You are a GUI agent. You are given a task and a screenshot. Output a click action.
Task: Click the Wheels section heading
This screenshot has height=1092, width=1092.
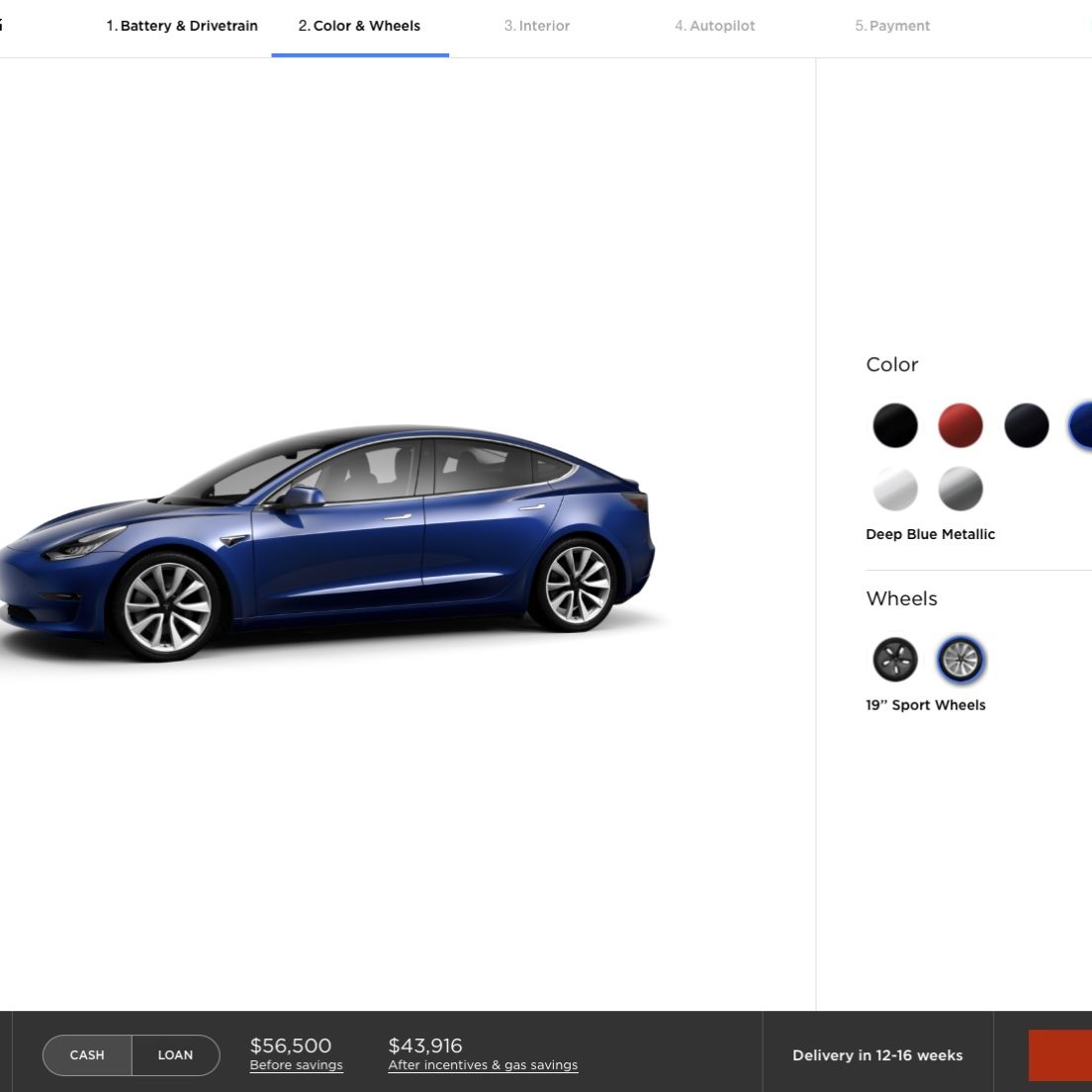pos(902,598)
